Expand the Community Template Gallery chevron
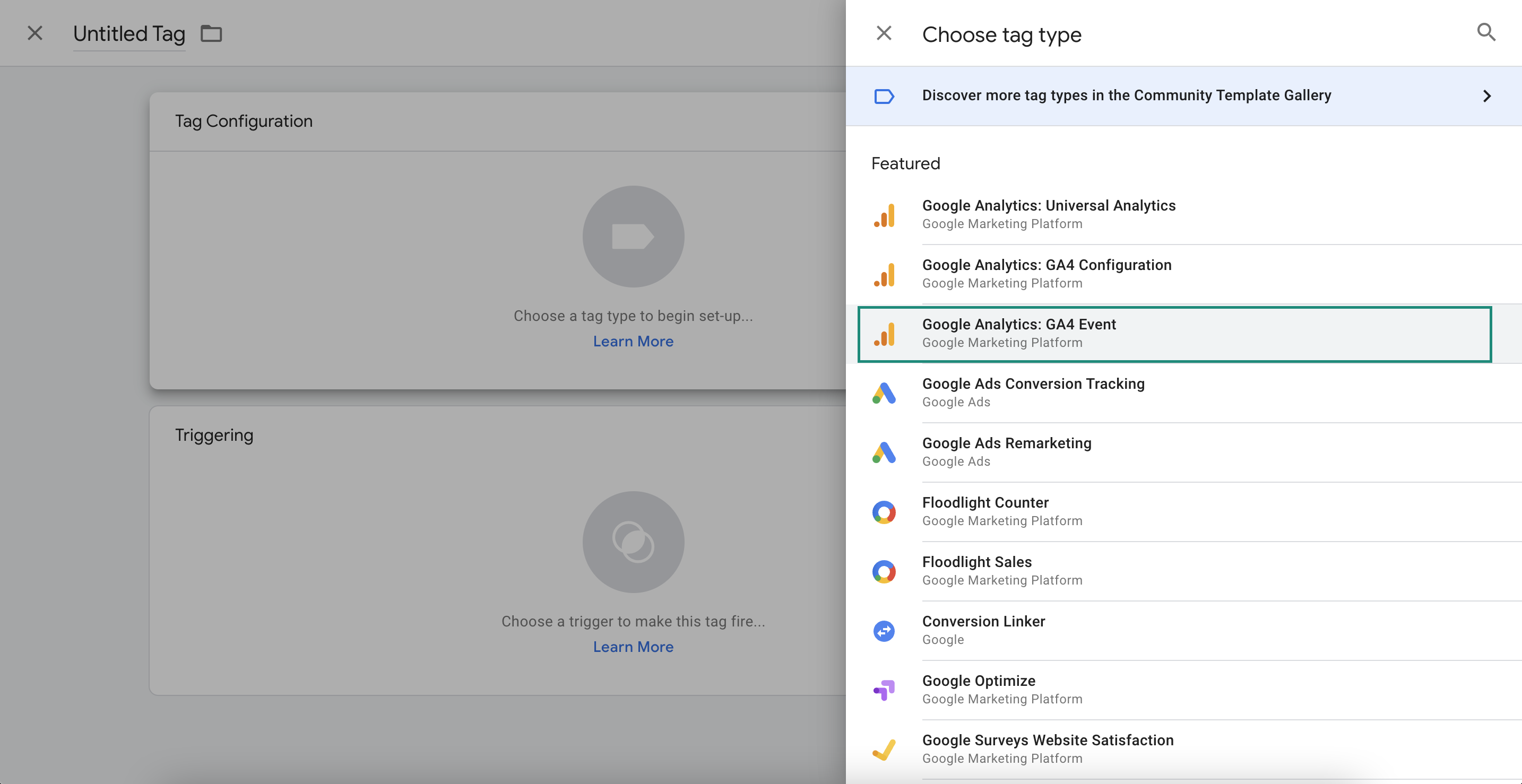 (1487, 96)
